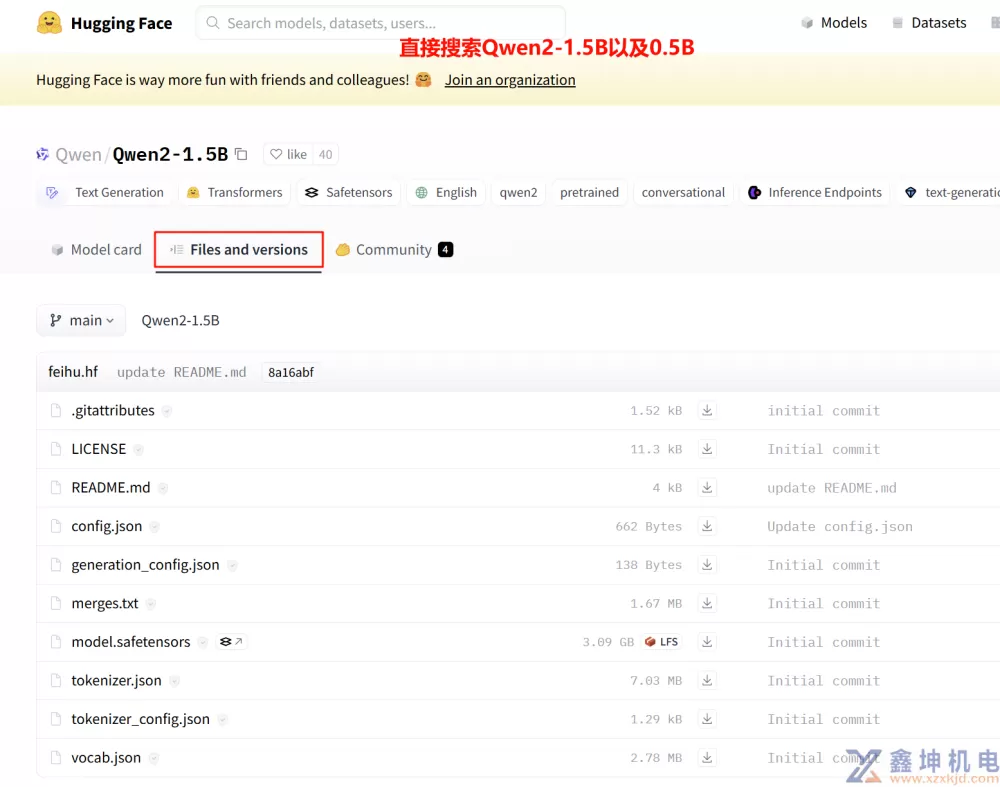This screenshot has height=787, width=1000.
Task: Click the Transformers tag
Action: (x=235, y=193)
